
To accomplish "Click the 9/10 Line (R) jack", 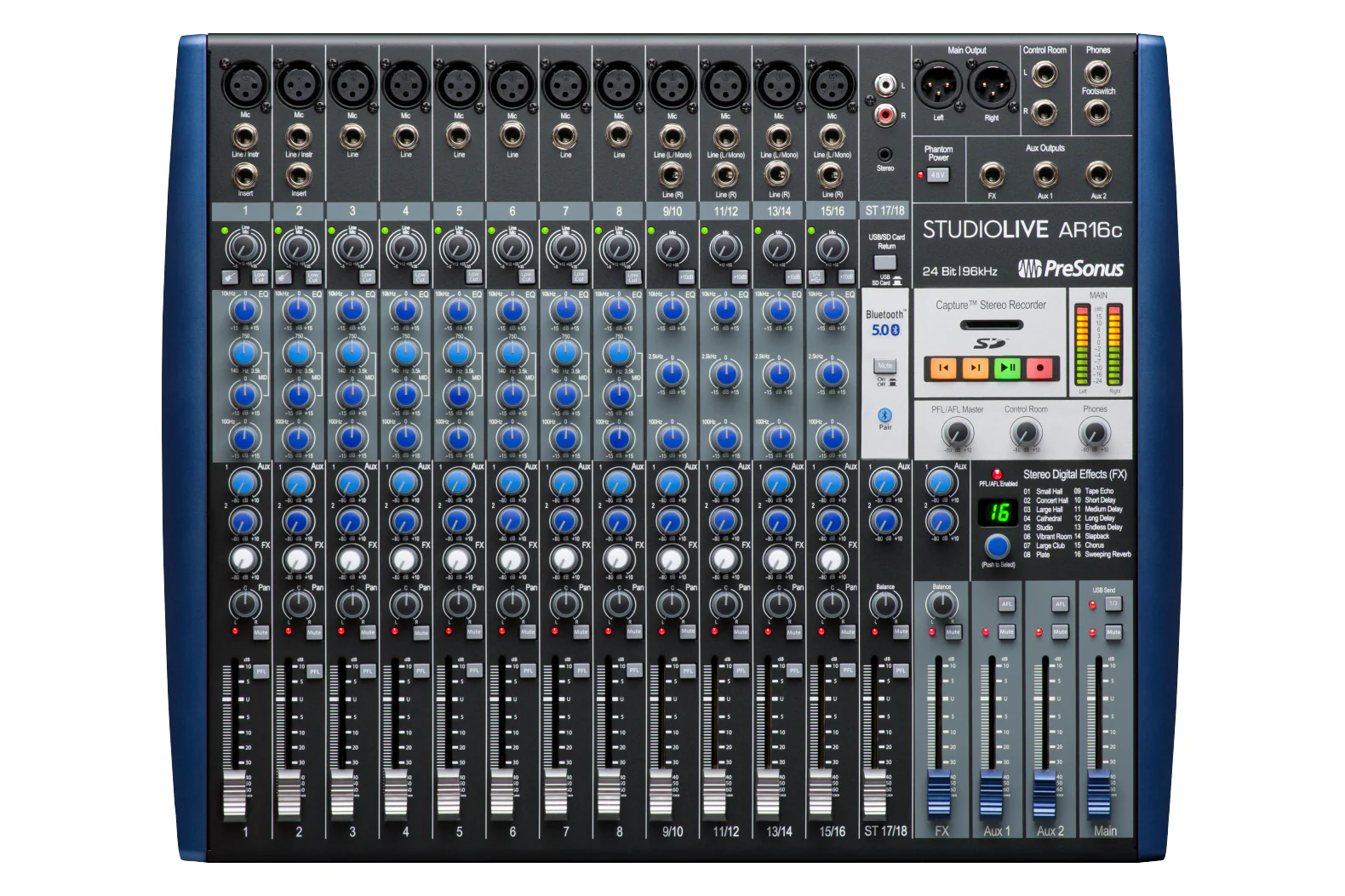I will click(x=672, y=175).
